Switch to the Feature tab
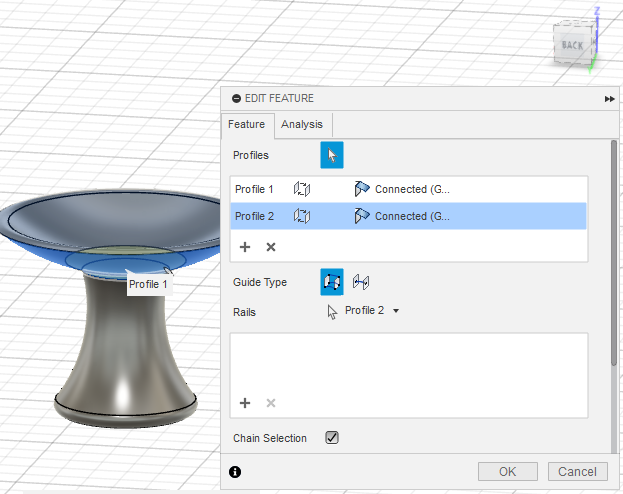The width and height of the screenshot is (623, 494). point(247,124)
